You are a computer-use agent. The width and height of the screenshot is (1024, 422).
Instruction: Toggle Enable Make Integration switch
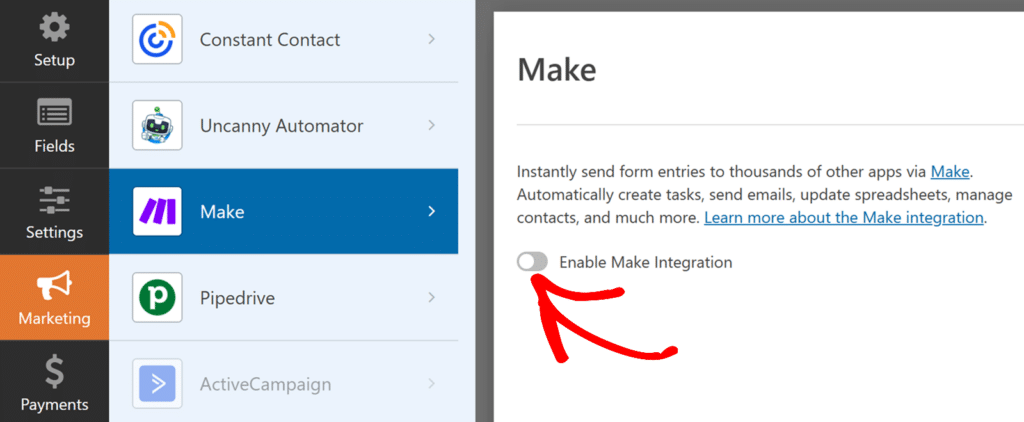click(532, 263)
